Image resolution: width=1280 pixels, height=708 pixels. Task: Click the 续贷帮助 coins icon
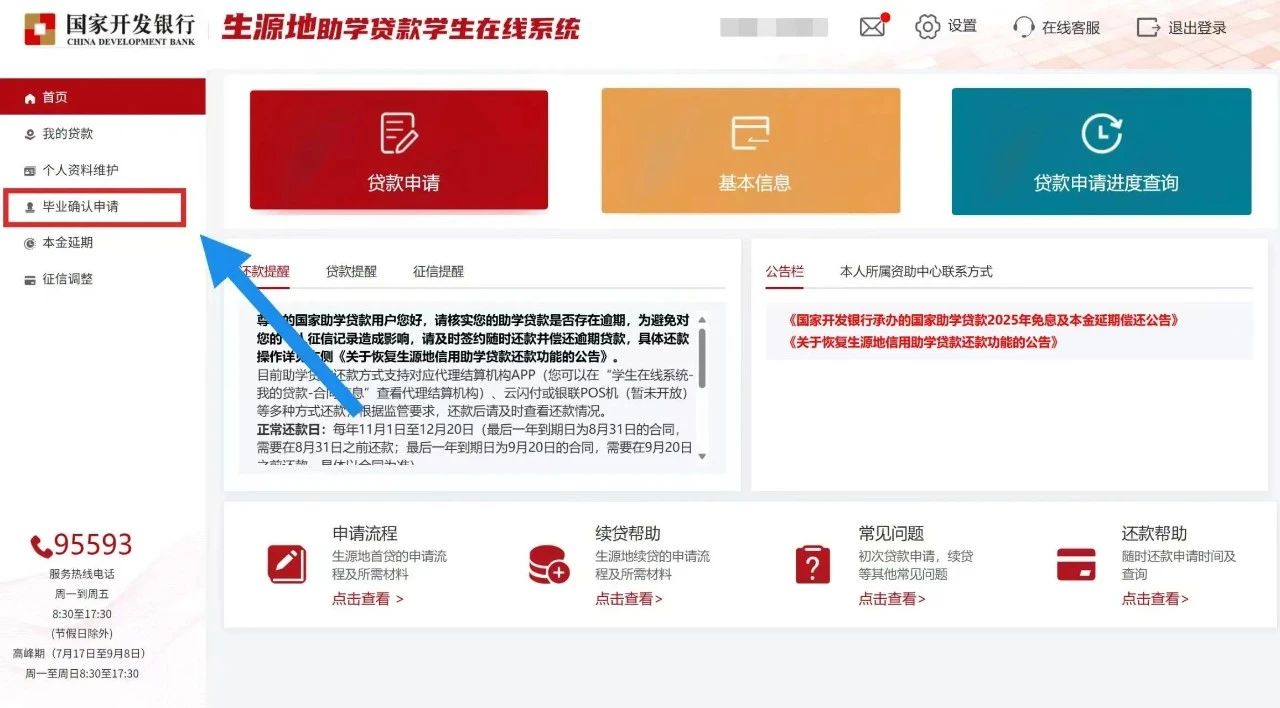(x=548, y=564)
